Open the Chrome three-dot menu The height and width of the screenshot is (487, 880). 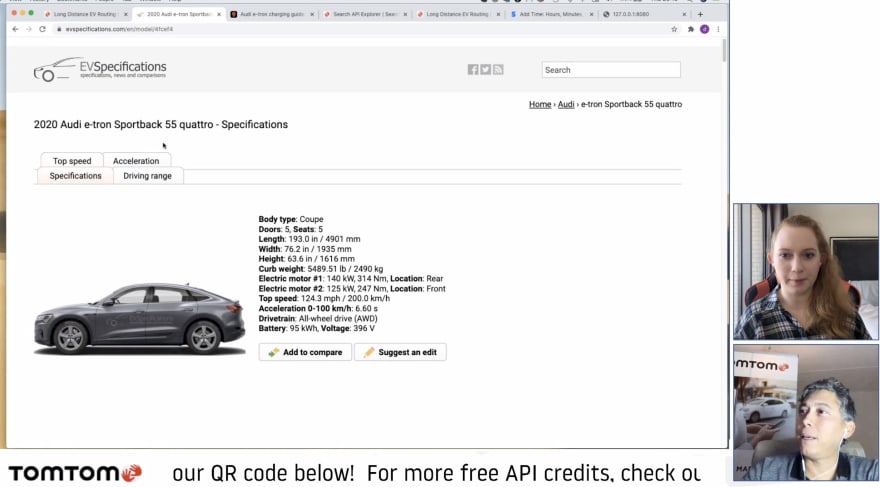(718, 29)
